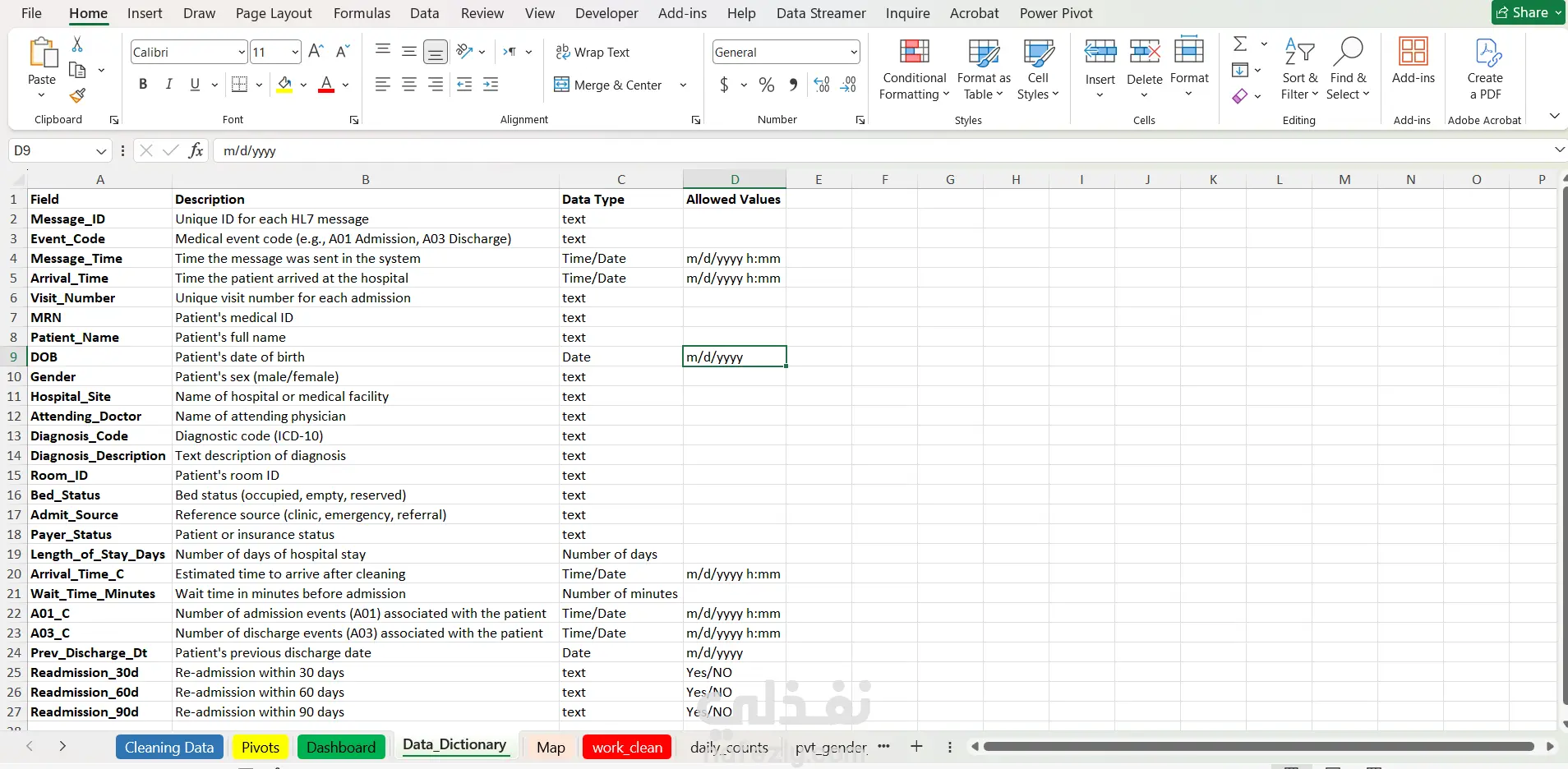Open Conditional Formatting menu

[x=914, y=69]
